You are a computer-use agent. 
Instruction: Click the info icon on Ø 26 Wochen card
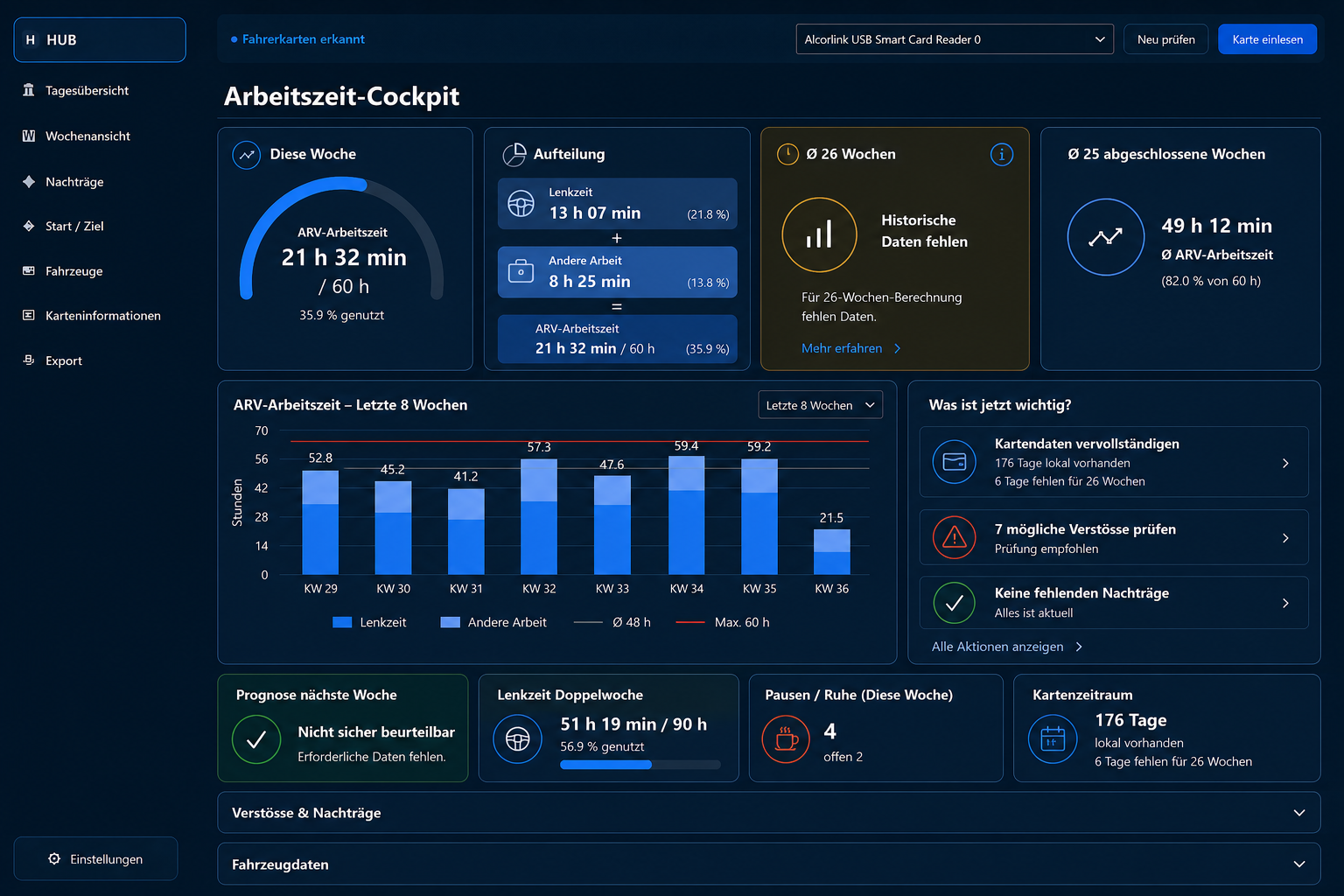coord(1001,155)
